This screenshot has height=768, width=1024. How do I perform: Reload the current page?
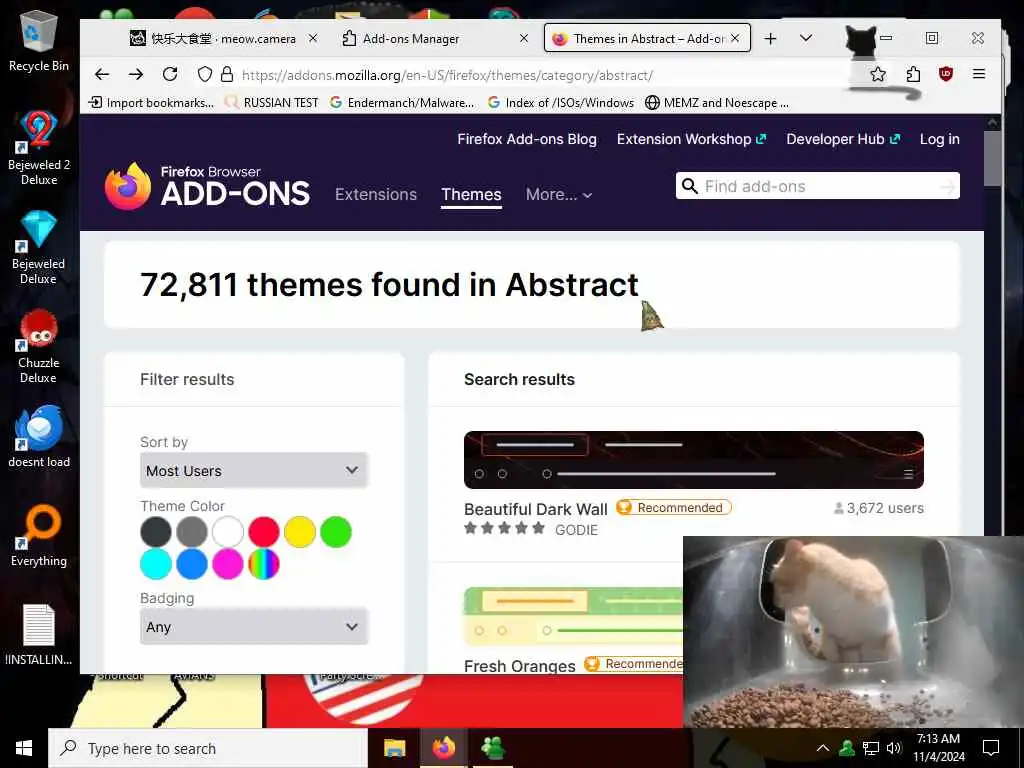point(170,74)
